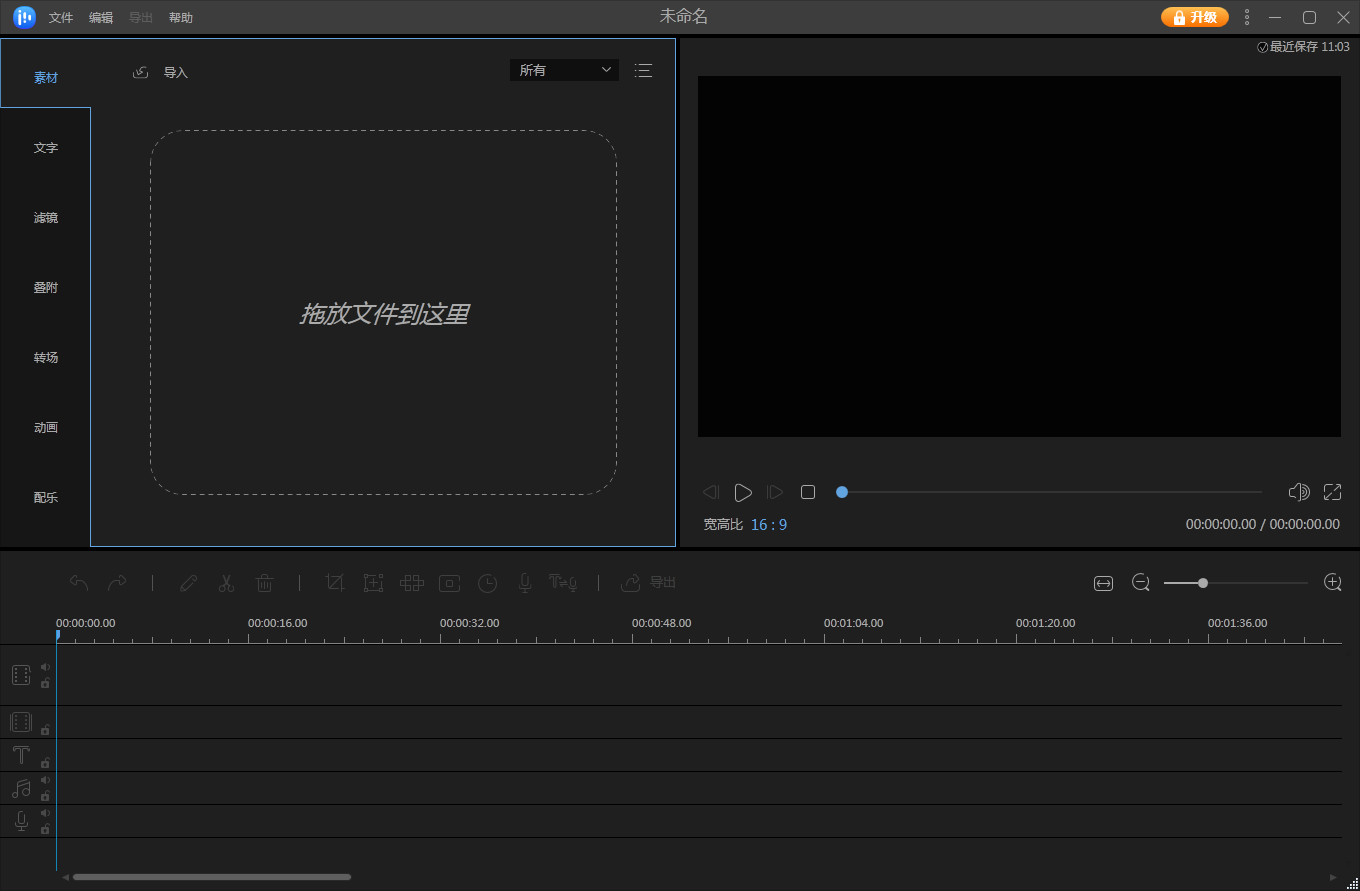This screenshot has height=891, width=1360.
Task: Click the text-to-speech conversion icon
Action: coord(563,582)
